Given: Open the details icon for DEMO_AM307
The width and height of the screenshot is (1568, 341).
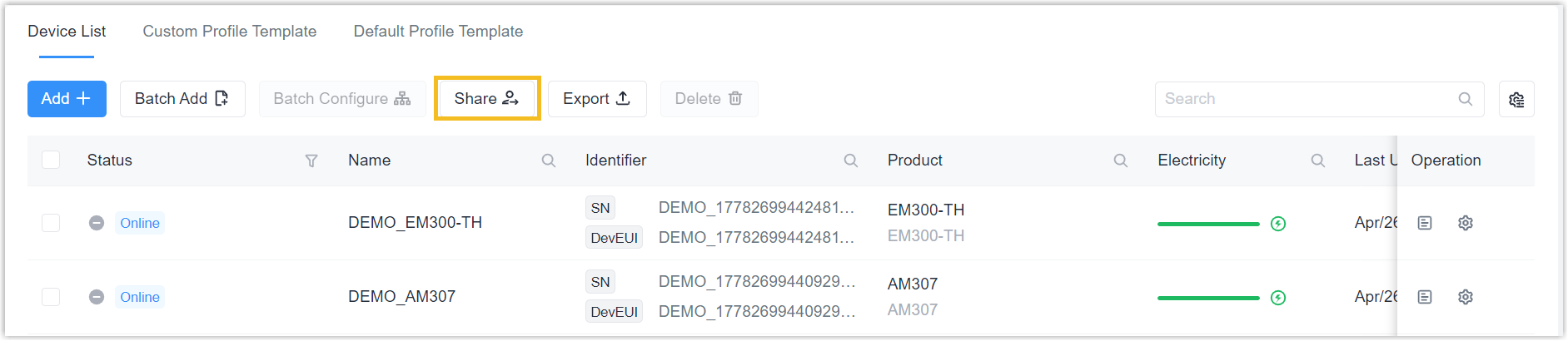Looking at the screenshot, I should (1425, 297).
